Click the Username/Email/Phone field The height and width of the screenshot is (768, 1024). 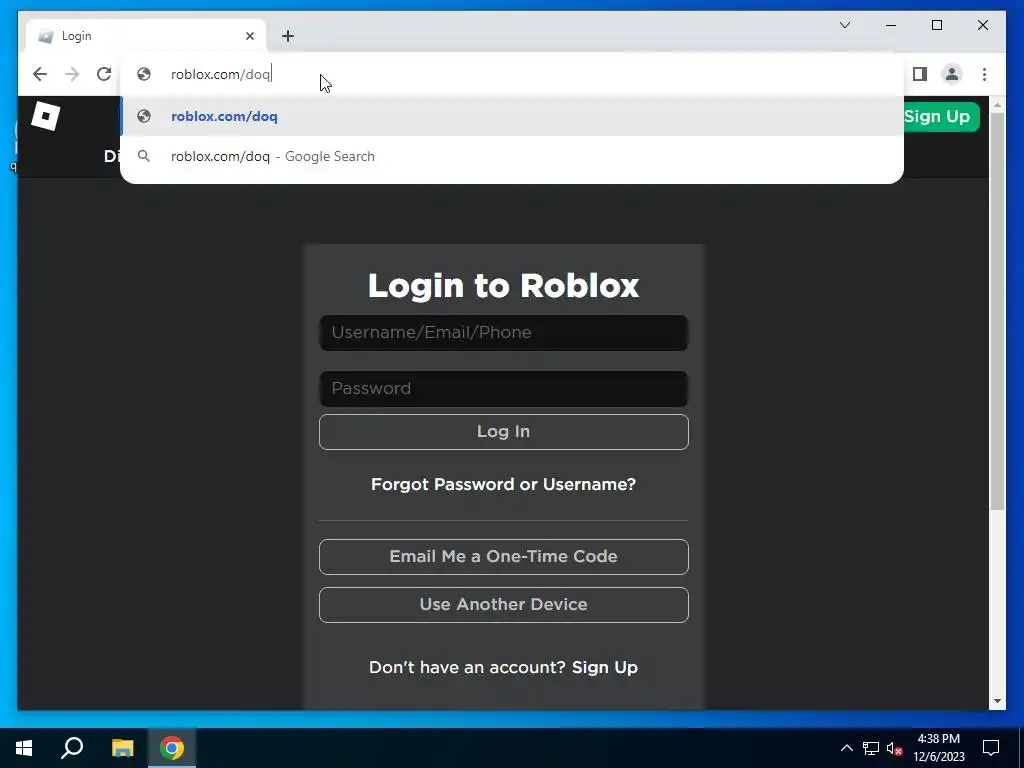click(x=504, y=332)
